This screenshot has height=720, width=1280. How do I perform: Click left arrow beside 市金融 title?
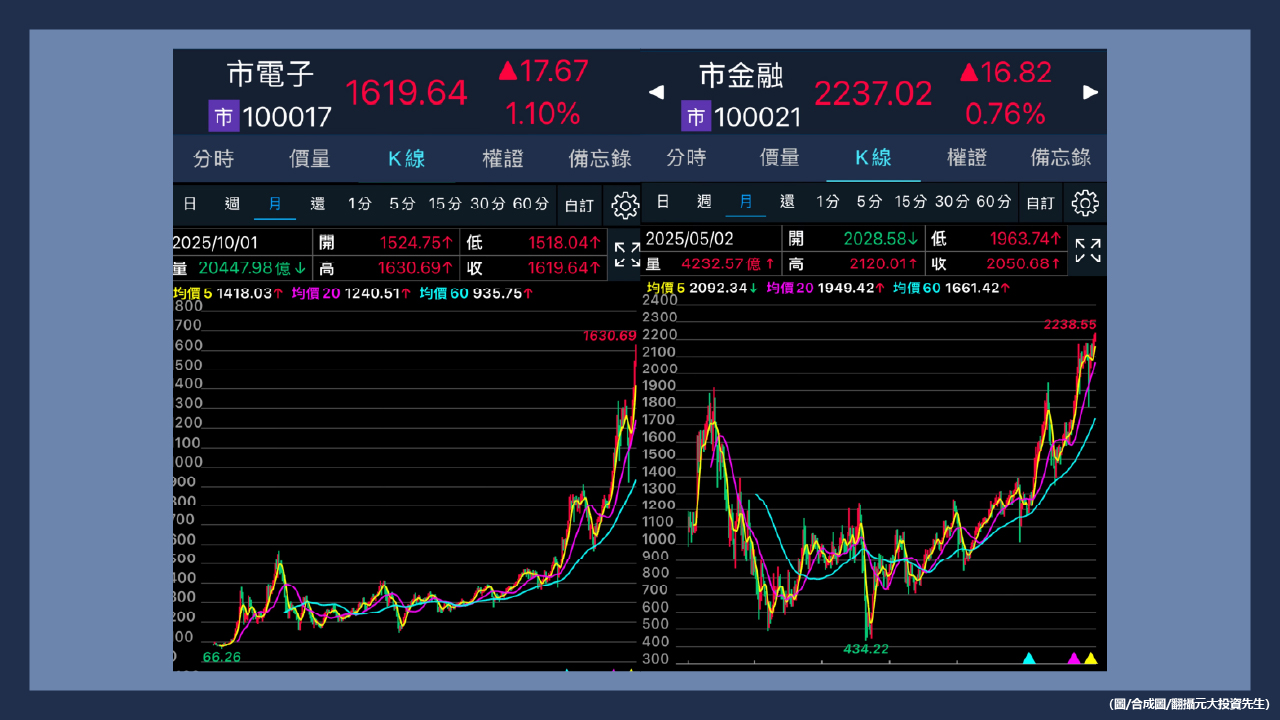[656, 93]
